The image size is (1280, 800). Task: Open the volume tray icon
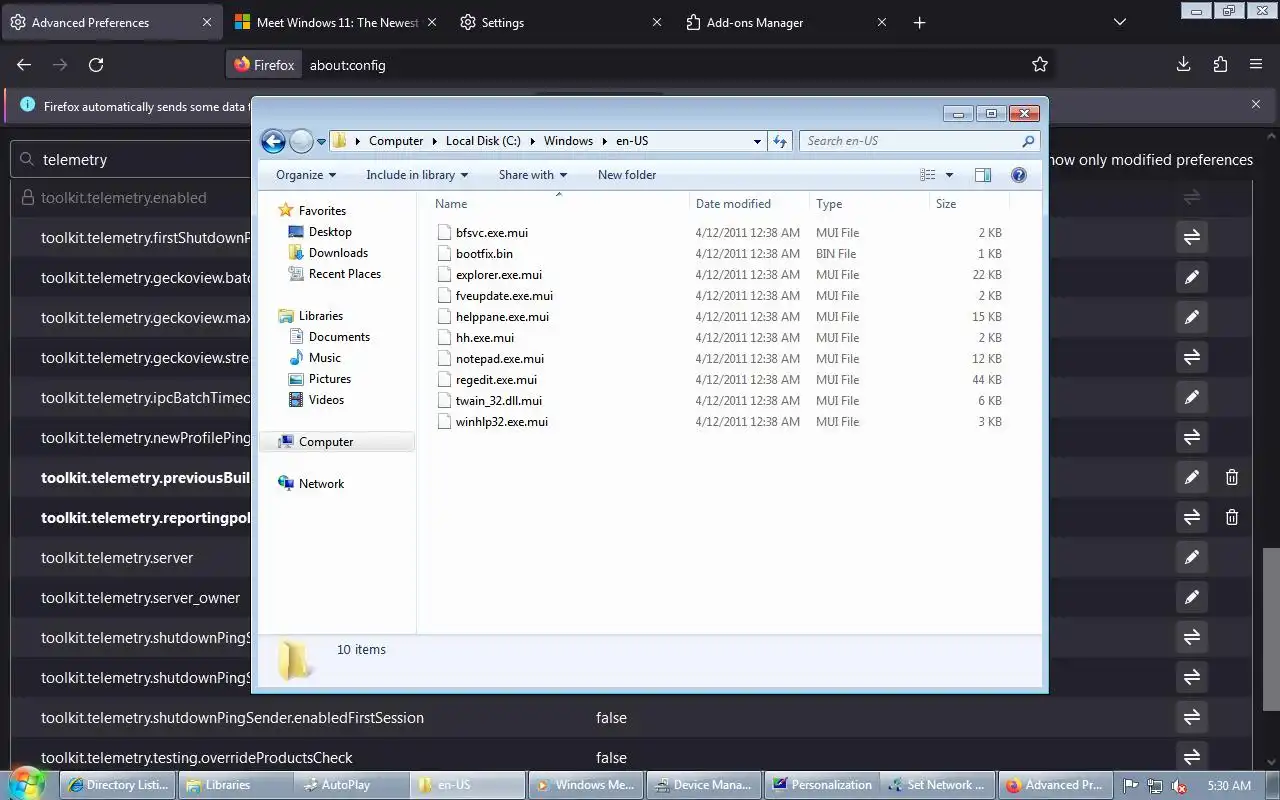[1179, 786]
